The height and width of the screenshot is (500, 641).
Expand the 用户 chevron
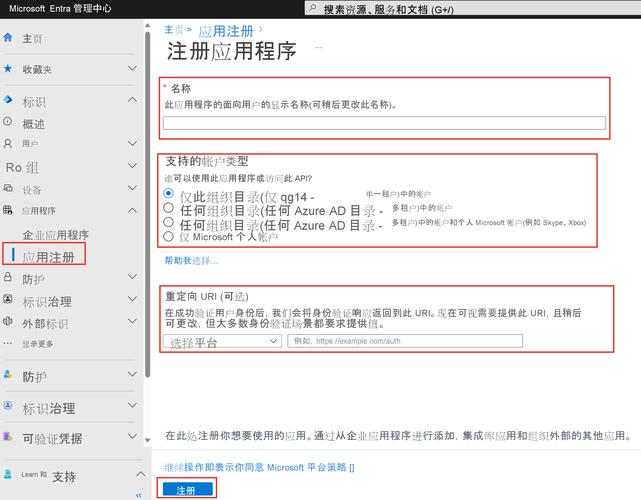tap(132, 143)
